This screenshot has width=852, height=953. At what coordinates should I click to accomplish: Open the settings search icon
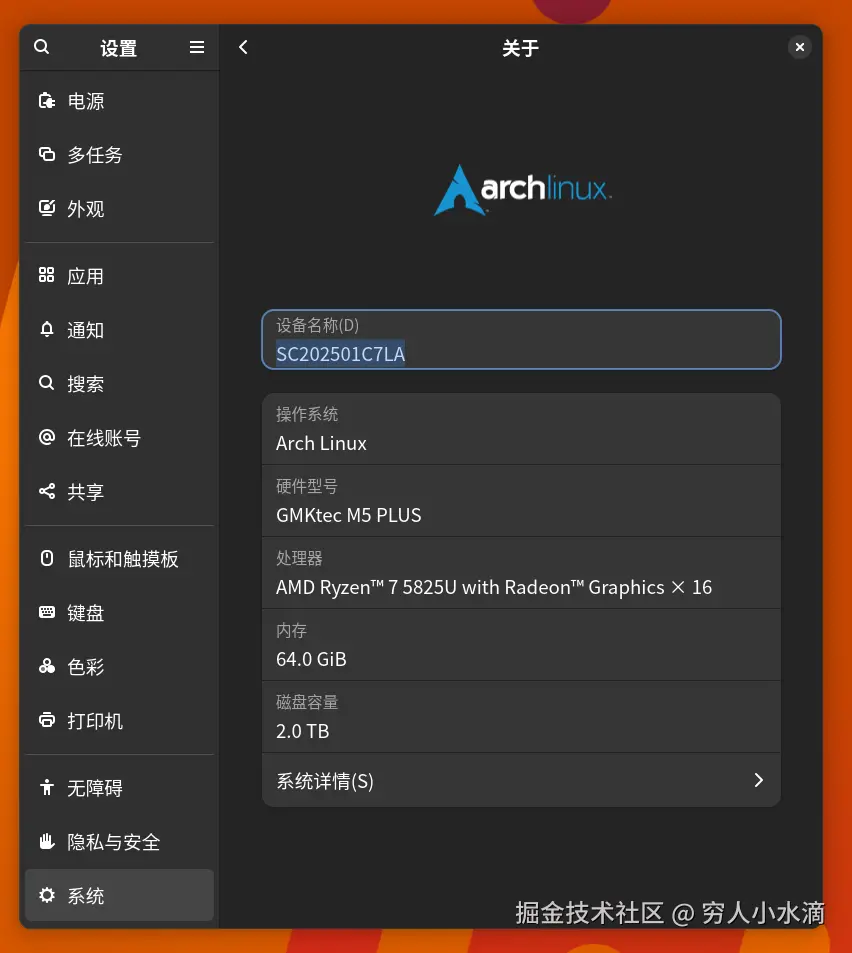[x=41, y=47]
